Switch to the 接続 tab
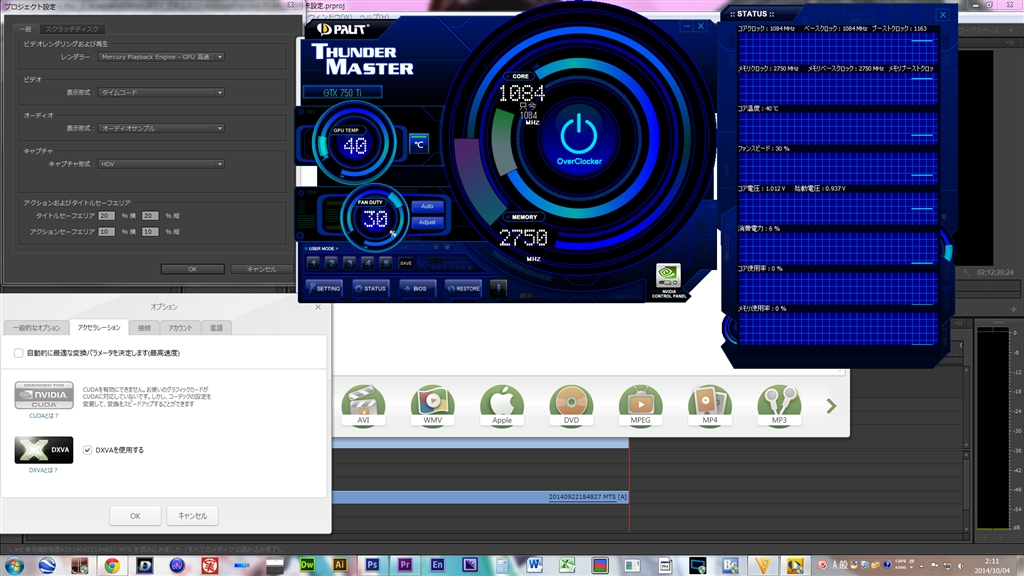Screen dimensions: 1024x576 (x=144, y=328)
